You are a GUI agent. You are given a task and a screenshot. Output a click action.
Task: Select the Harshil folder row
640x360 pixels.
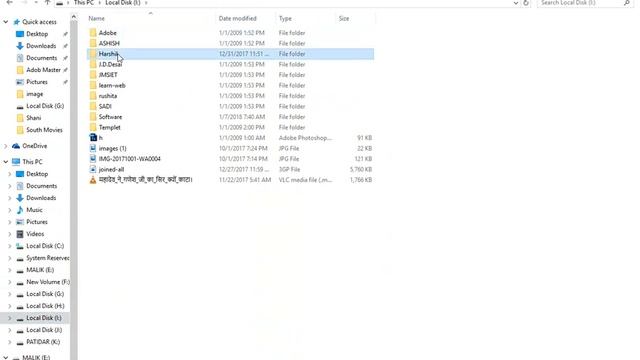point(230,54)
